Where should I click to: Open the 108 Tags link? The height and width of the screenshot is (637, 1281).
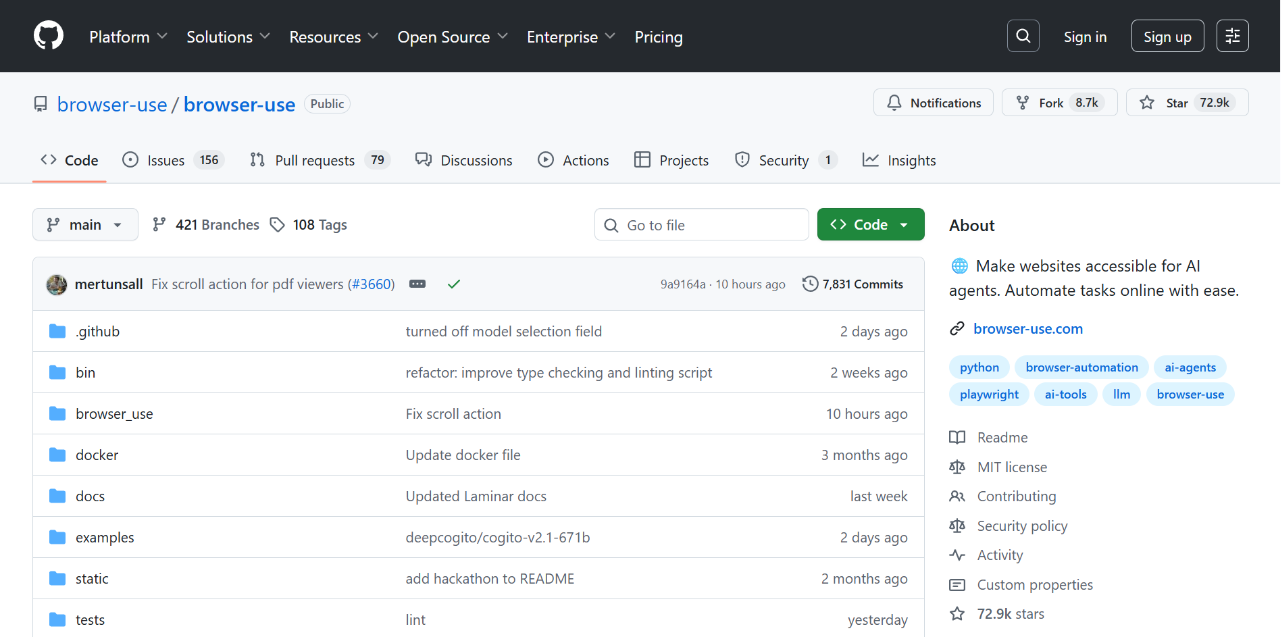[308, 225]
